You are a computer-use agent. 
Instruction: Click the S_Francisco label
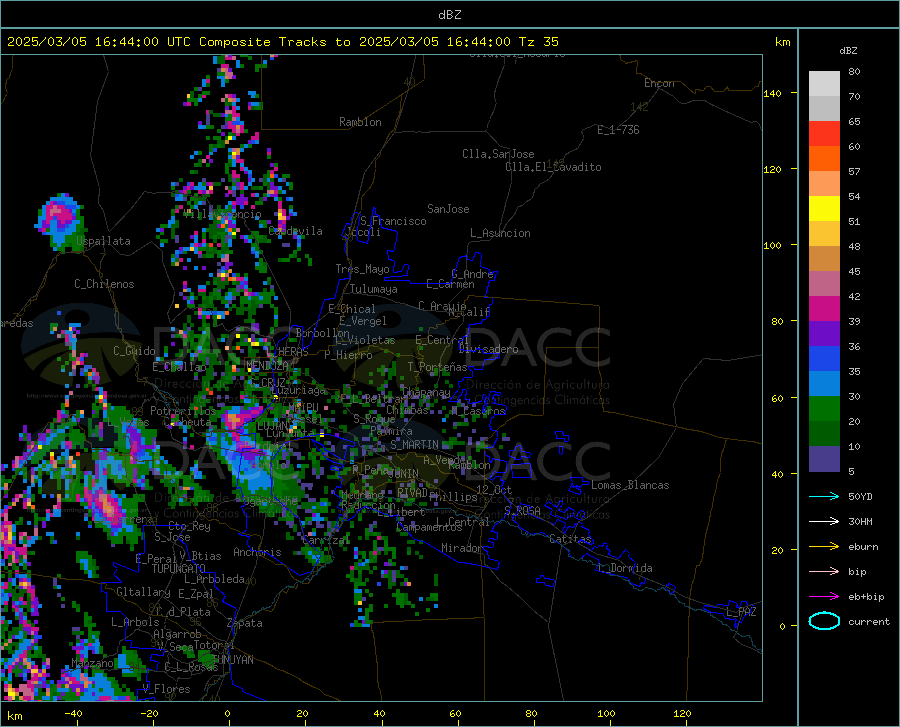coord(393,221)
